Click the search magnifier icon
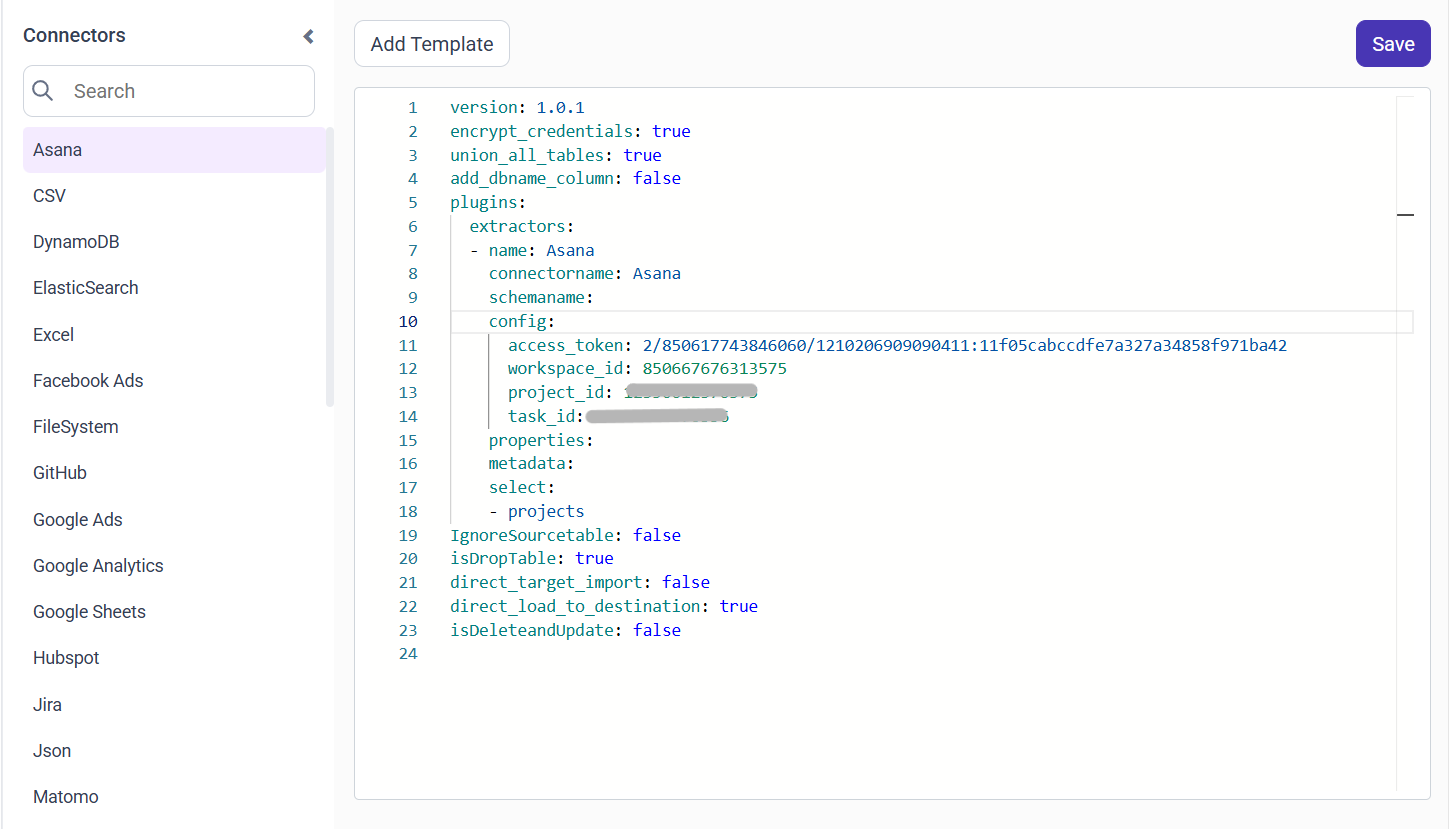Screen dimensions: 1449x829 43,90
